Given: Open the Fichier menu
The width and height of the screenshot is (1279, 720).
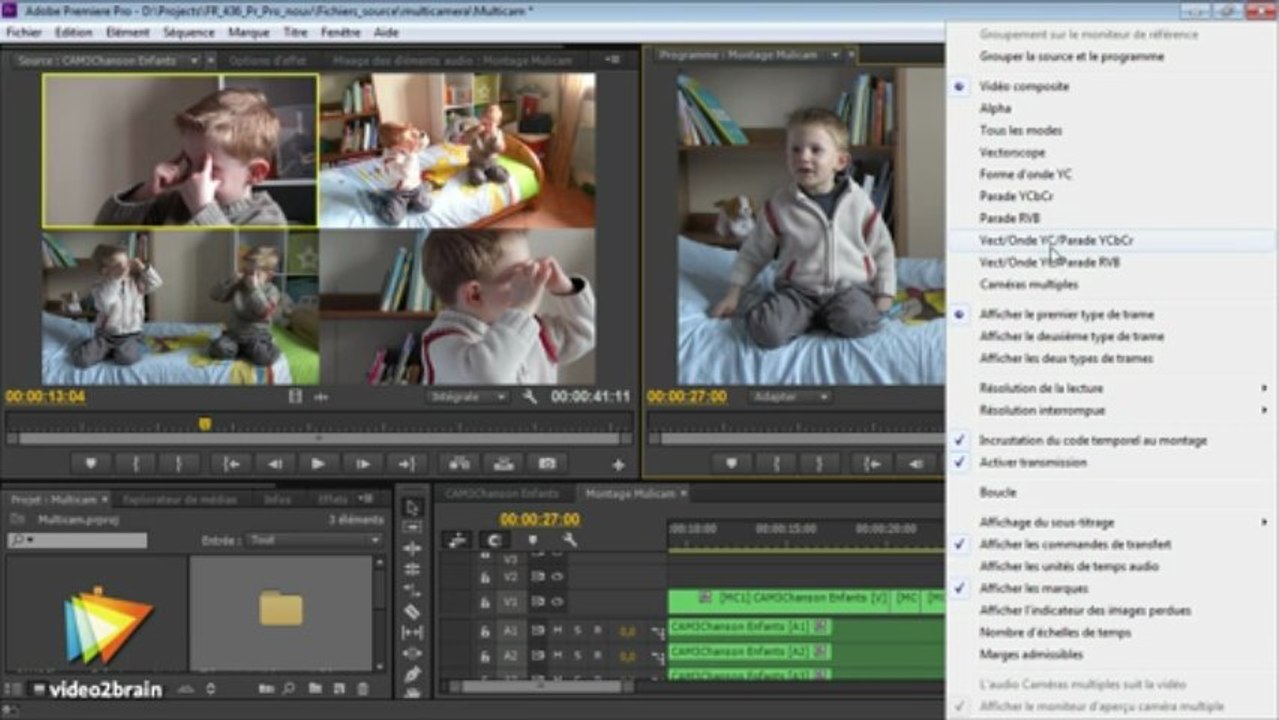Looking at the screenshot, I should click(x=24, y=32).
